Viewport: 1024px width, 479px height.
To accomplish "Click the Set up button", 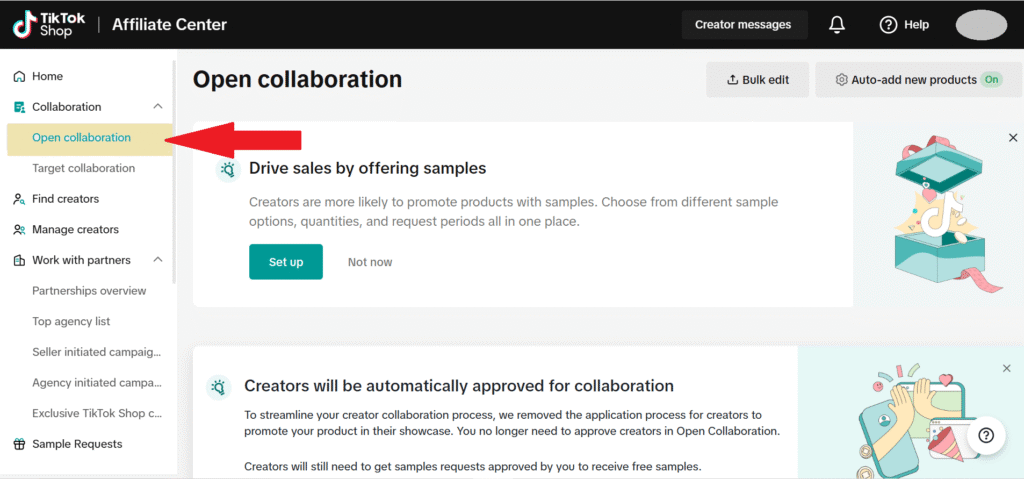I will (x=286, y=262).
